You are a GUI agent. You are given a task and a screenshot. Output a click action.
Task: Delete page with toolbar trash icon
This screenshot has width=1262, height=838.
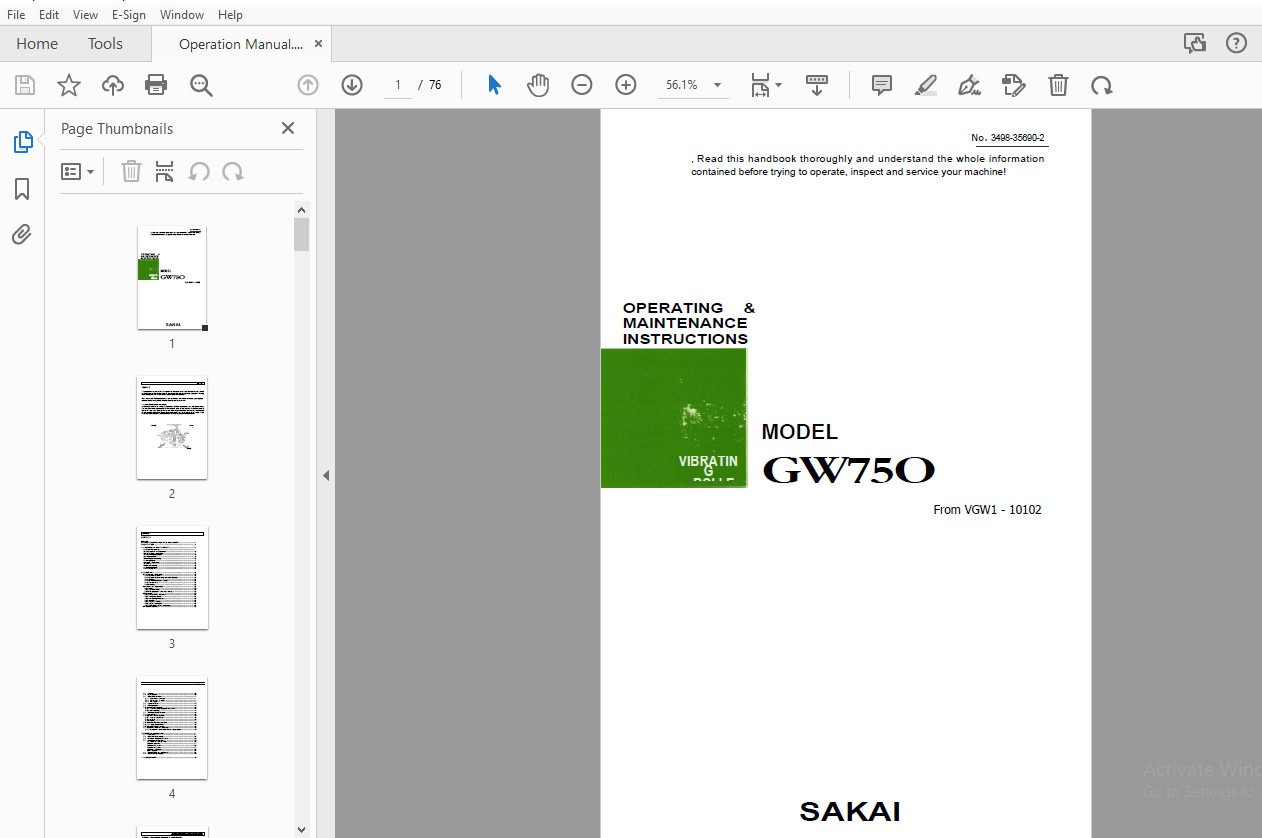point(1058,85)
